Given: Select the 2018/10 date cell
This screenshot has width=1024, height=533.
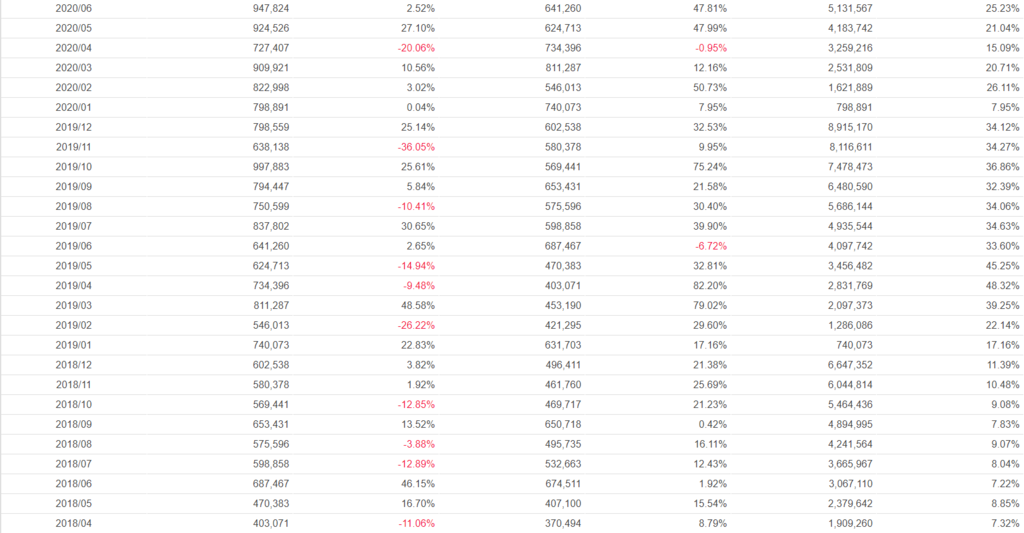Looking at the screenshot, I should click(x=73, y=404).
